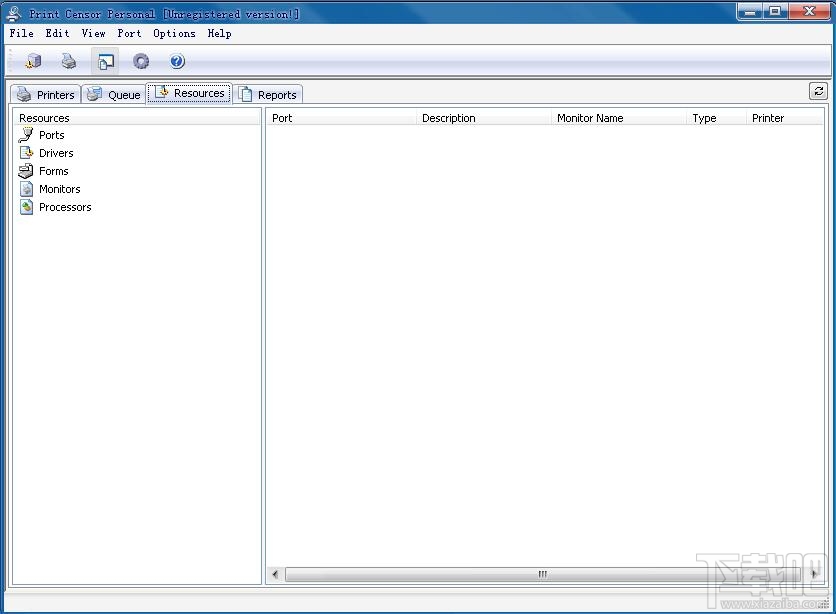Click the Processors item icon
The image size is (836, 614).
(x=27, y=207)
